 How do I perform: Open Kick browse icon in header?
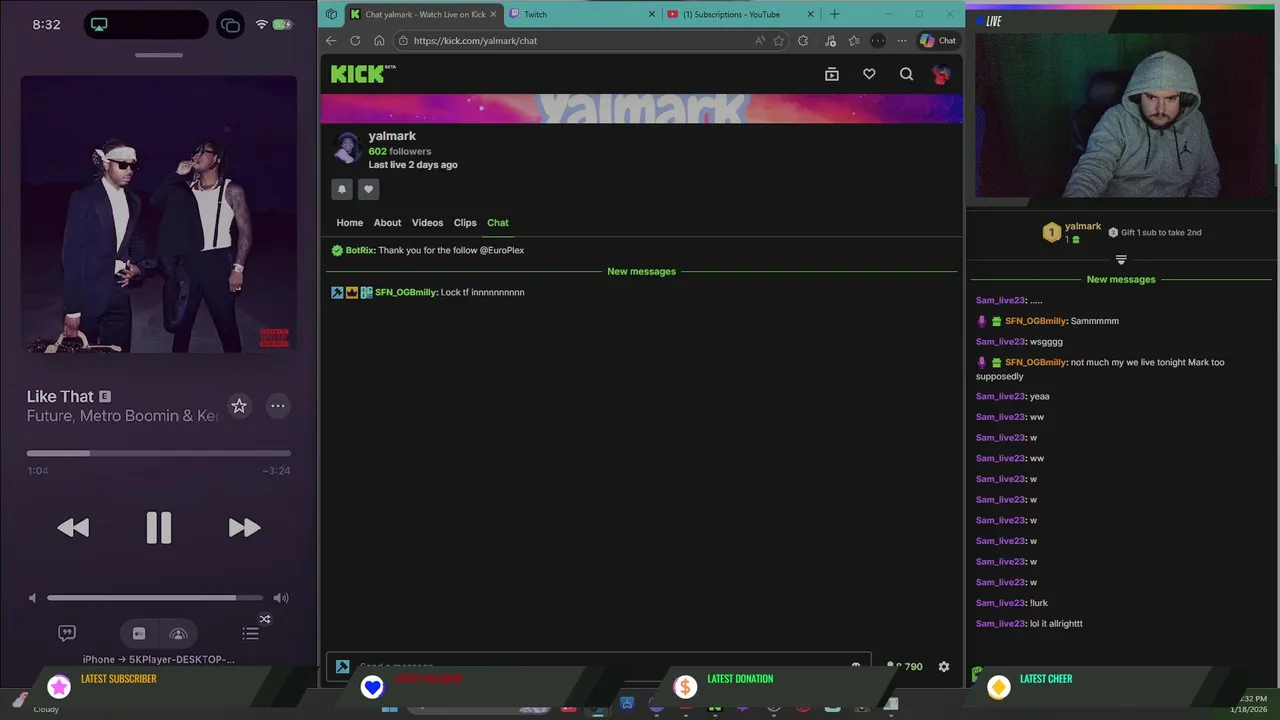(x=832, y=74)
